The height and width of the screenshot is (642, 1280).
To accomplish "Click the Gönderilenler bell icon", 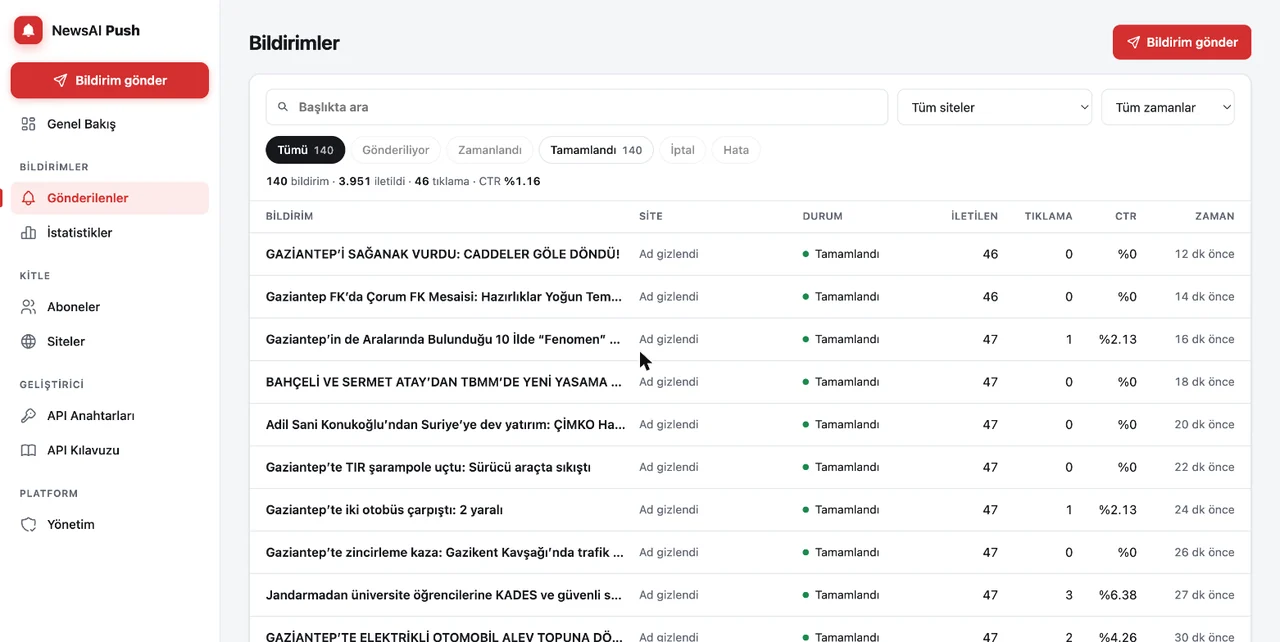I will 29,198.
